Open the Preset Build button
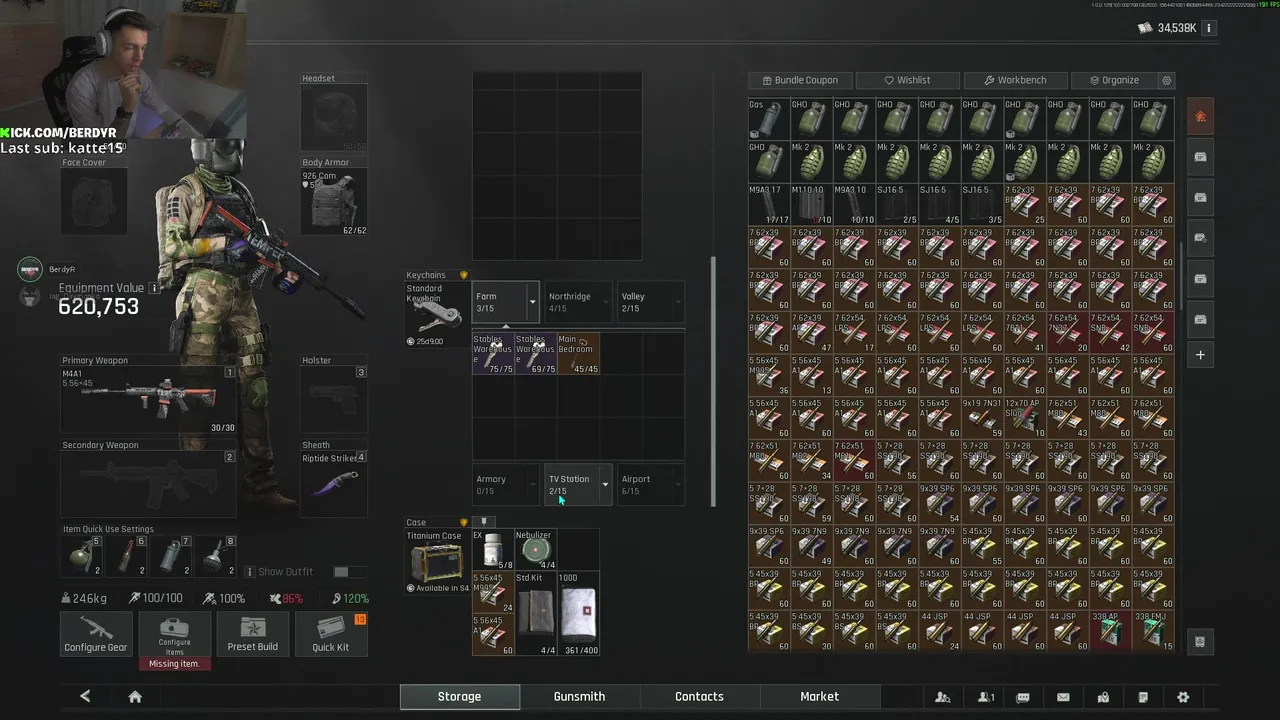Image resolution: width=1280 pixels, height=720 pixels. (253, 634)
